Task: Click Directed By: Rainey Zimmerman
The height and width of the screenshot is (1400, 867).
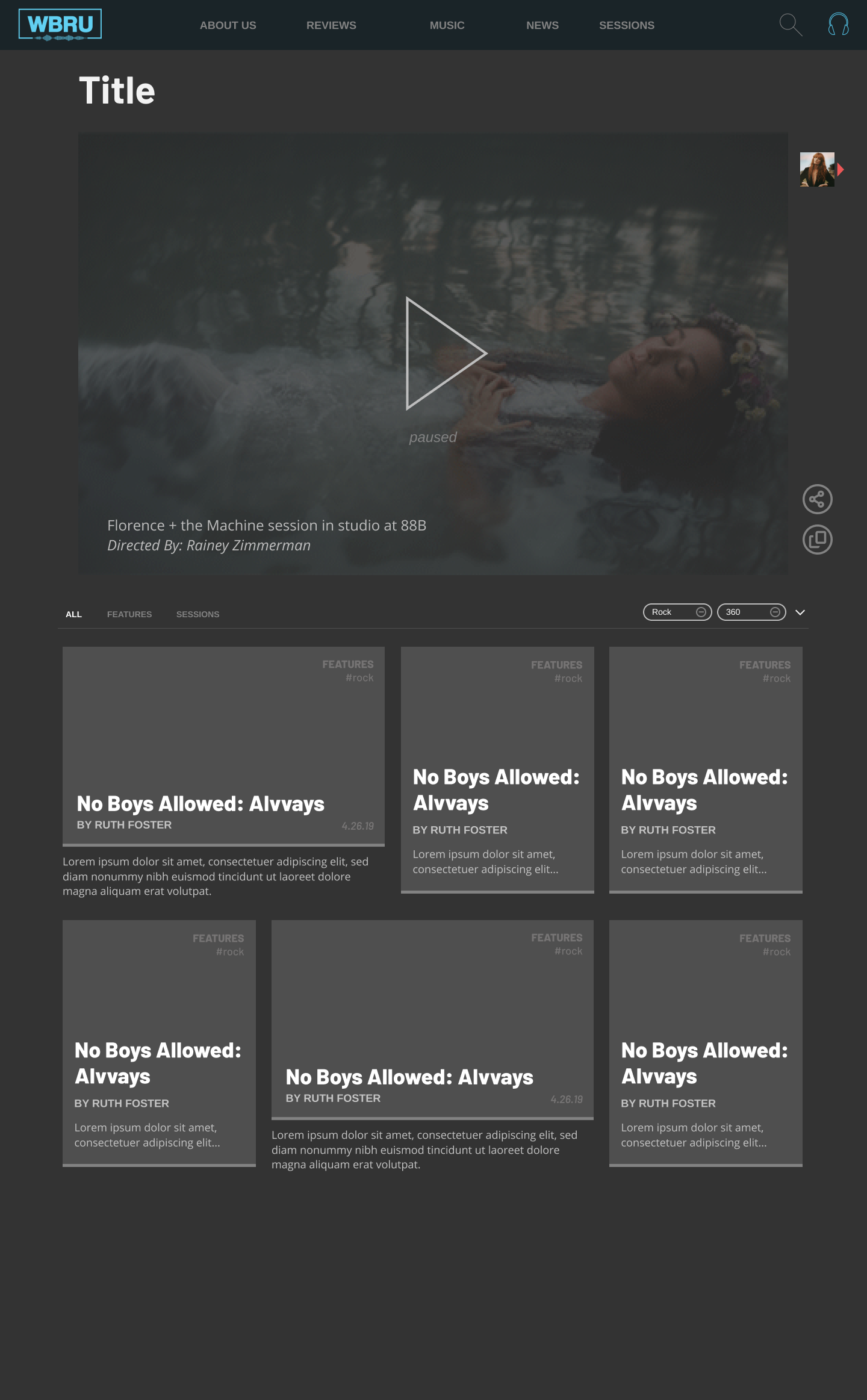Action: point(209,546)
